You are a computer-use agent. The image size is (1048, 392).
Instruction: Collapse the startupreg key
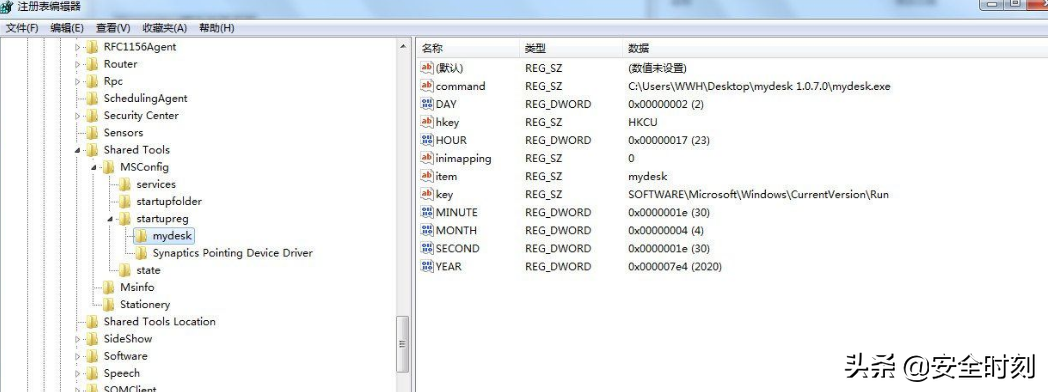[110, 219]
